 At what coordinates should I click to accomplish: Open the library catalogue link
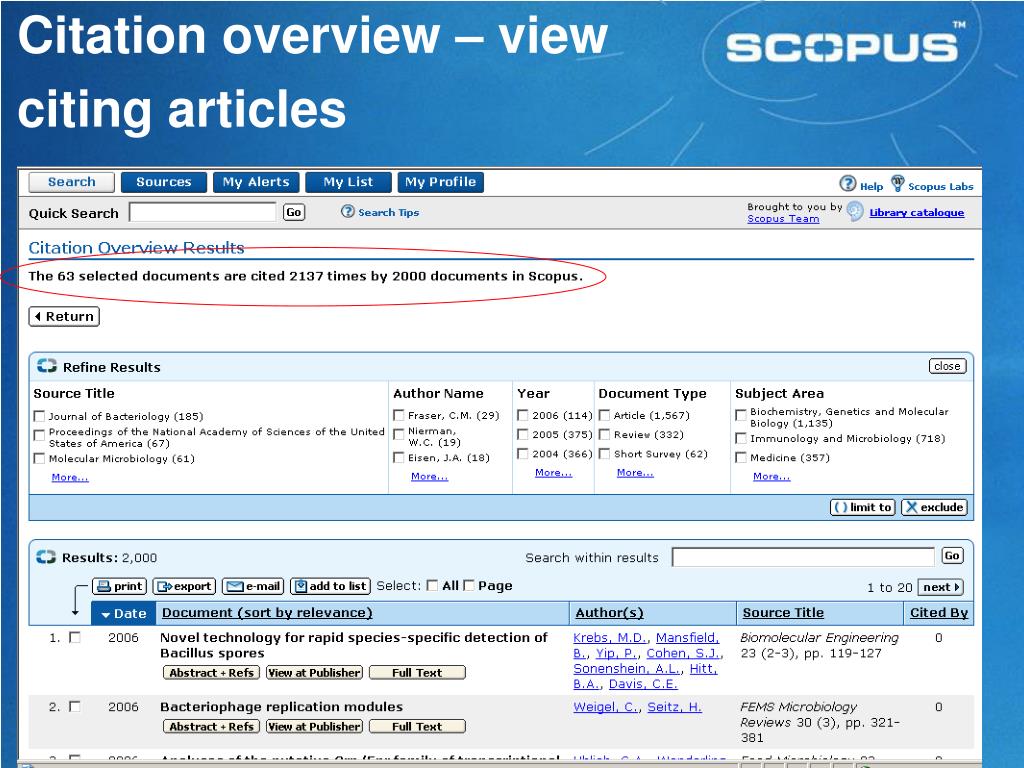tap(916, 212)
